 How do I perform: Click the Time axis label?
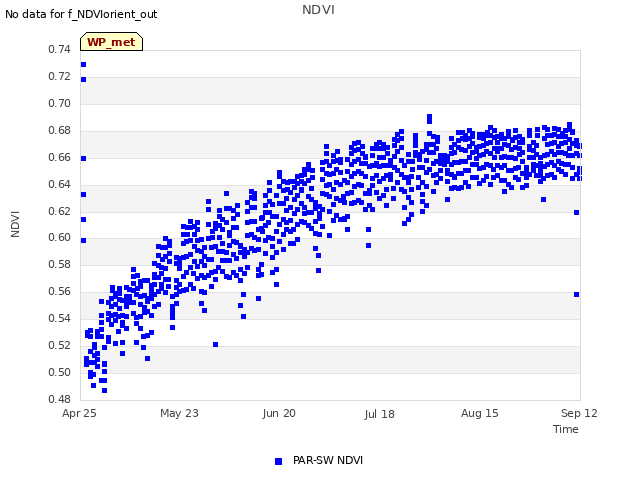[x=565, y=429]
